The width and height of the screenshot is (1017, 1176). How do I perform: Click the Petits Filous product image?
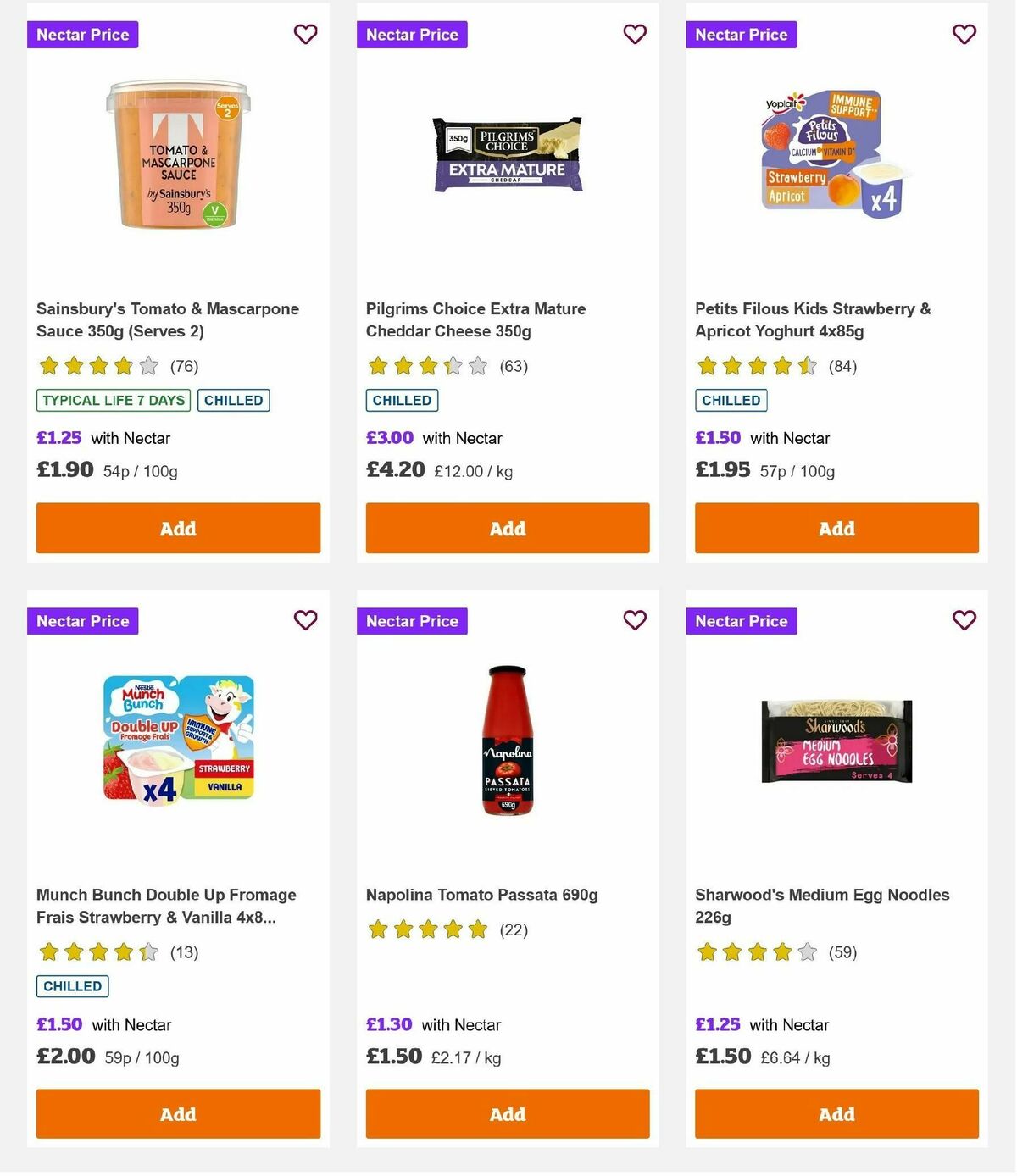tap(836, 153)
